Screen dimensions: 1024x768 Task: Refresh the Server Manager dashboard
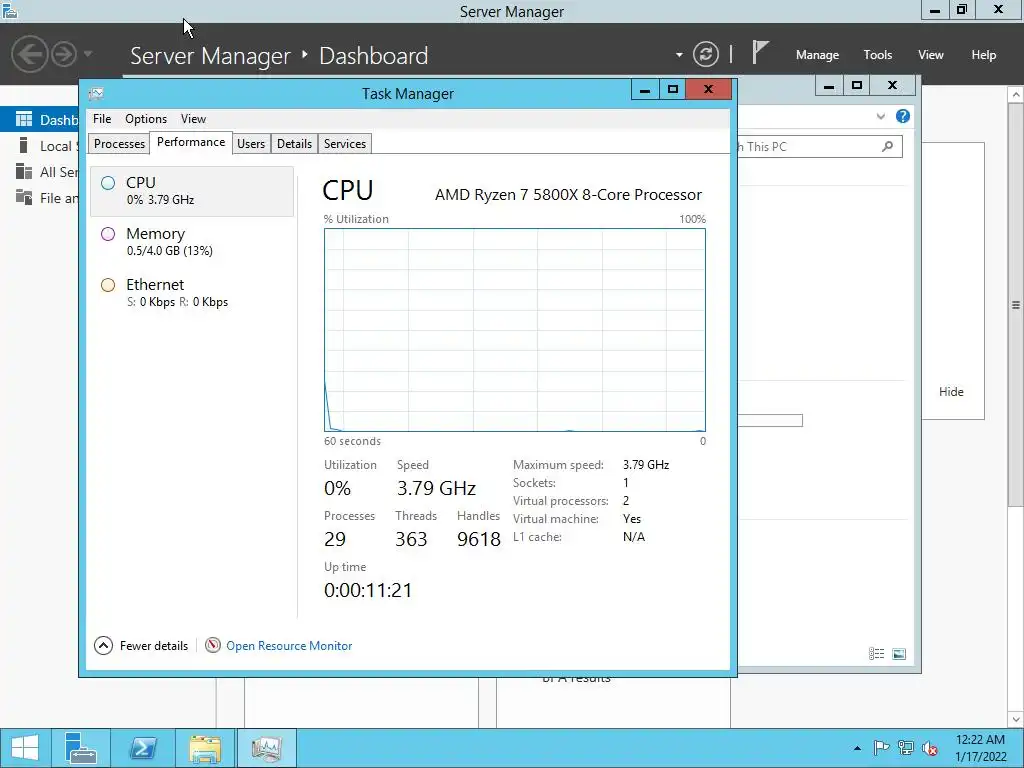(x=705, y=54)
